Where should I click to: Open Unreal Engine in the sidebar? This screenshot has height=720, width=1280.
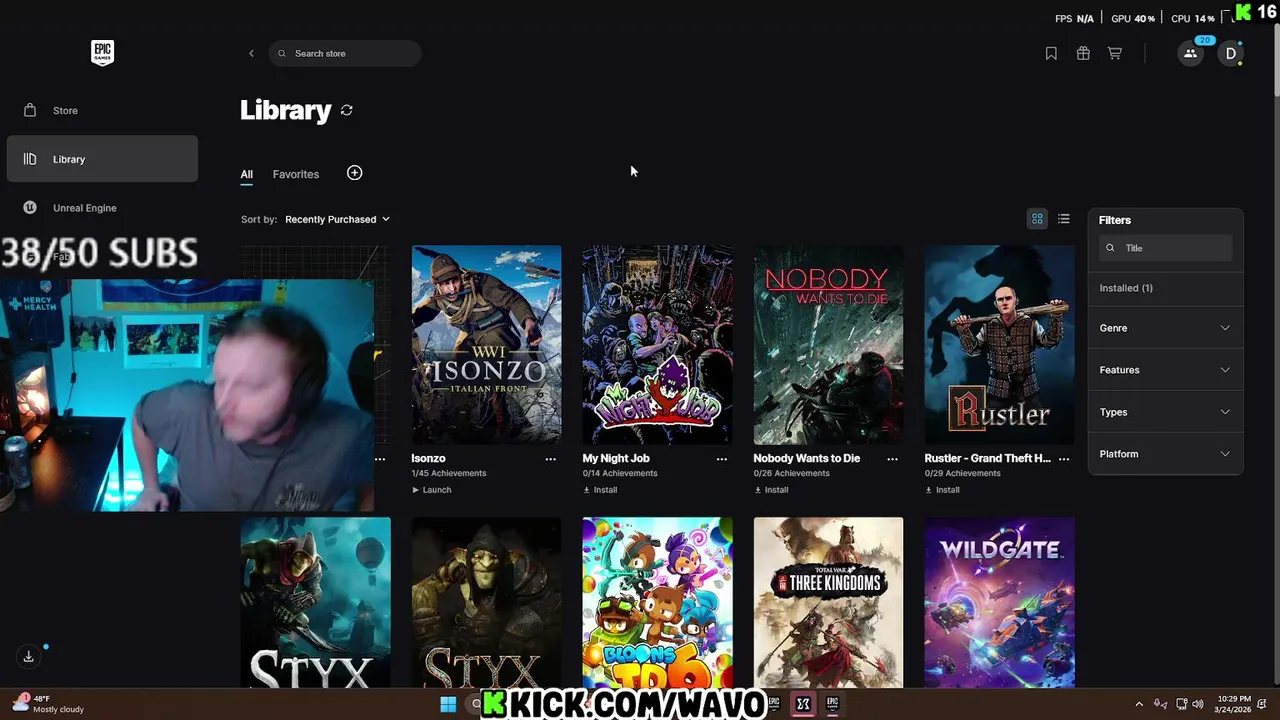102,208
